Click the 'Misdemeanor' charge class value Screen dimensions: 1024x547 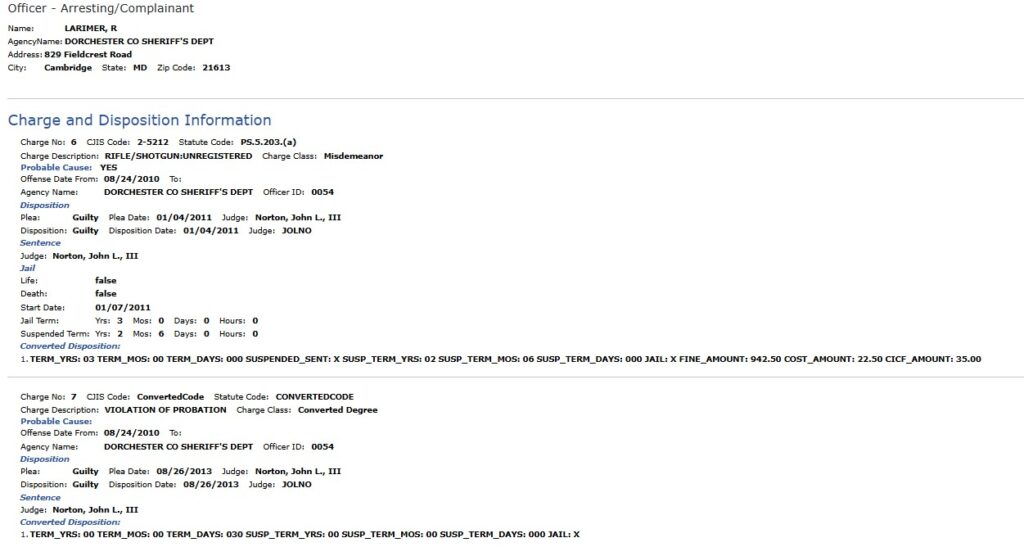353,156
